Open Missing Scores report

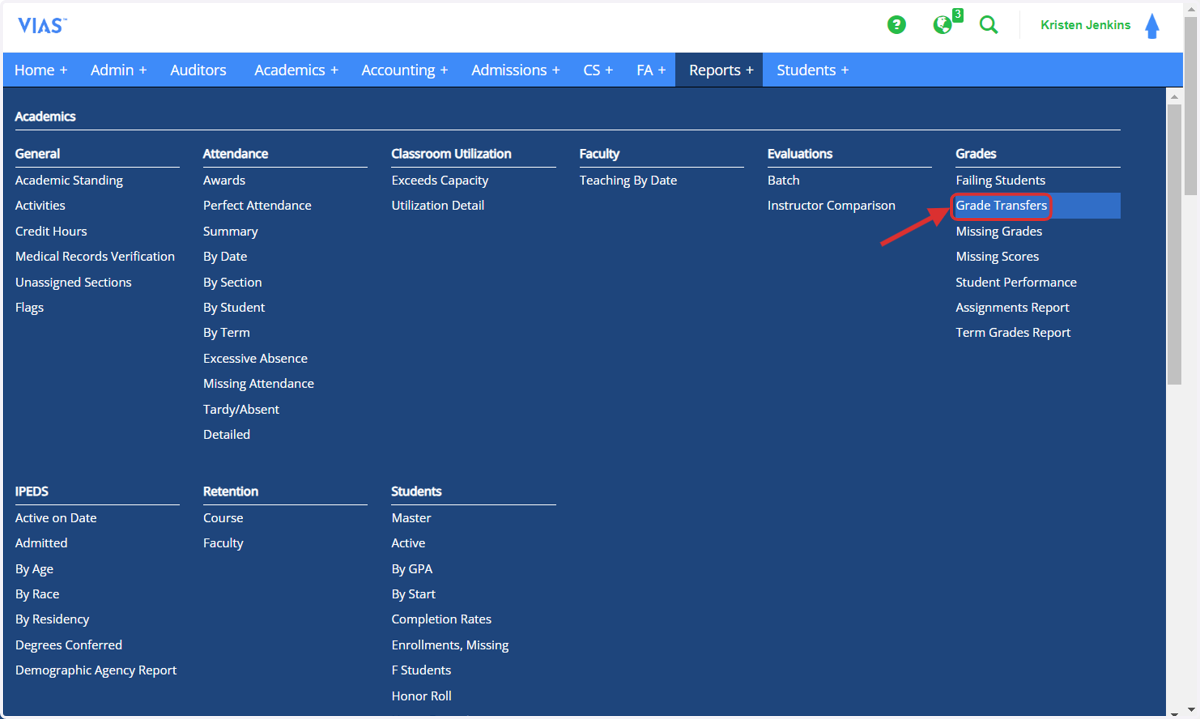coord(997,256)
